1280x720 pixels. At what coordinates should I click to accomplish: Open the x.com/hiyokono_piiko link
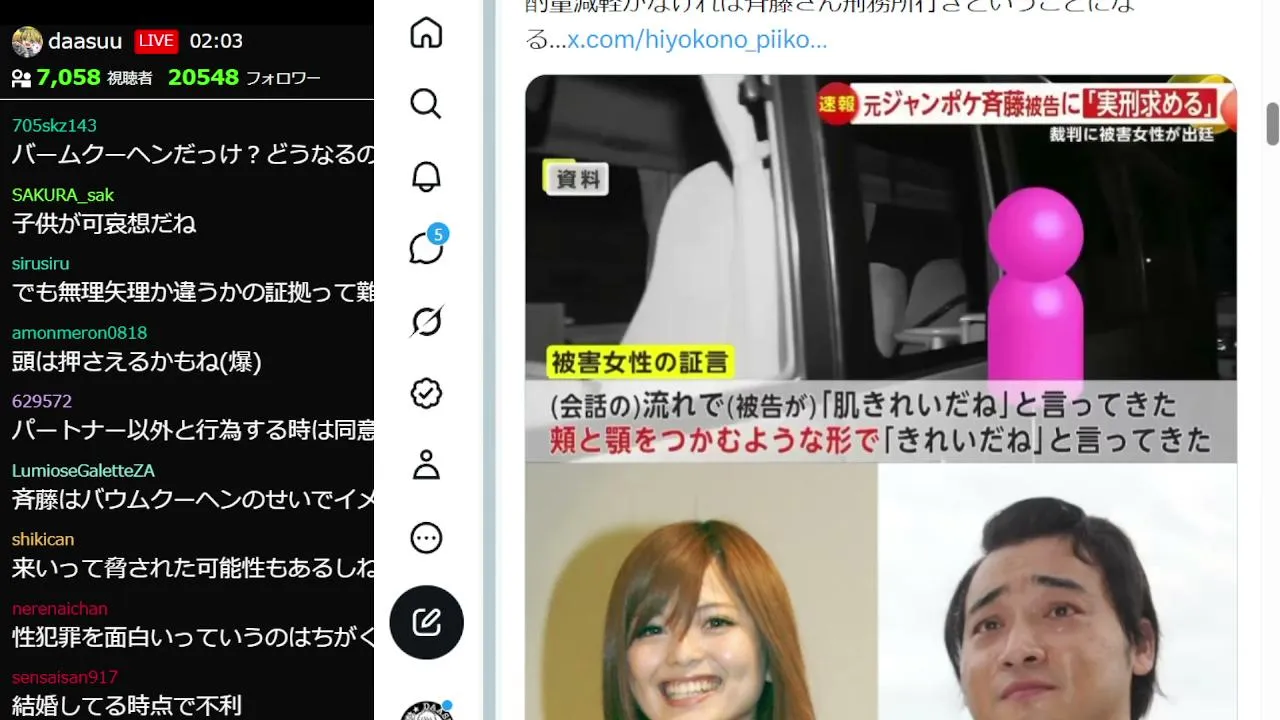coord(697,40)
